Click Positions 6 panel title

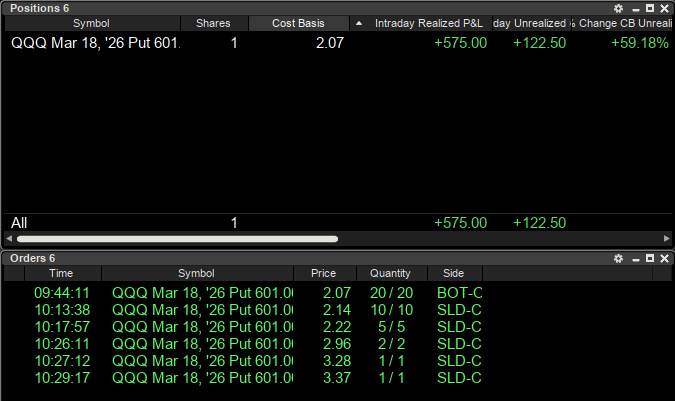(40, 9)
